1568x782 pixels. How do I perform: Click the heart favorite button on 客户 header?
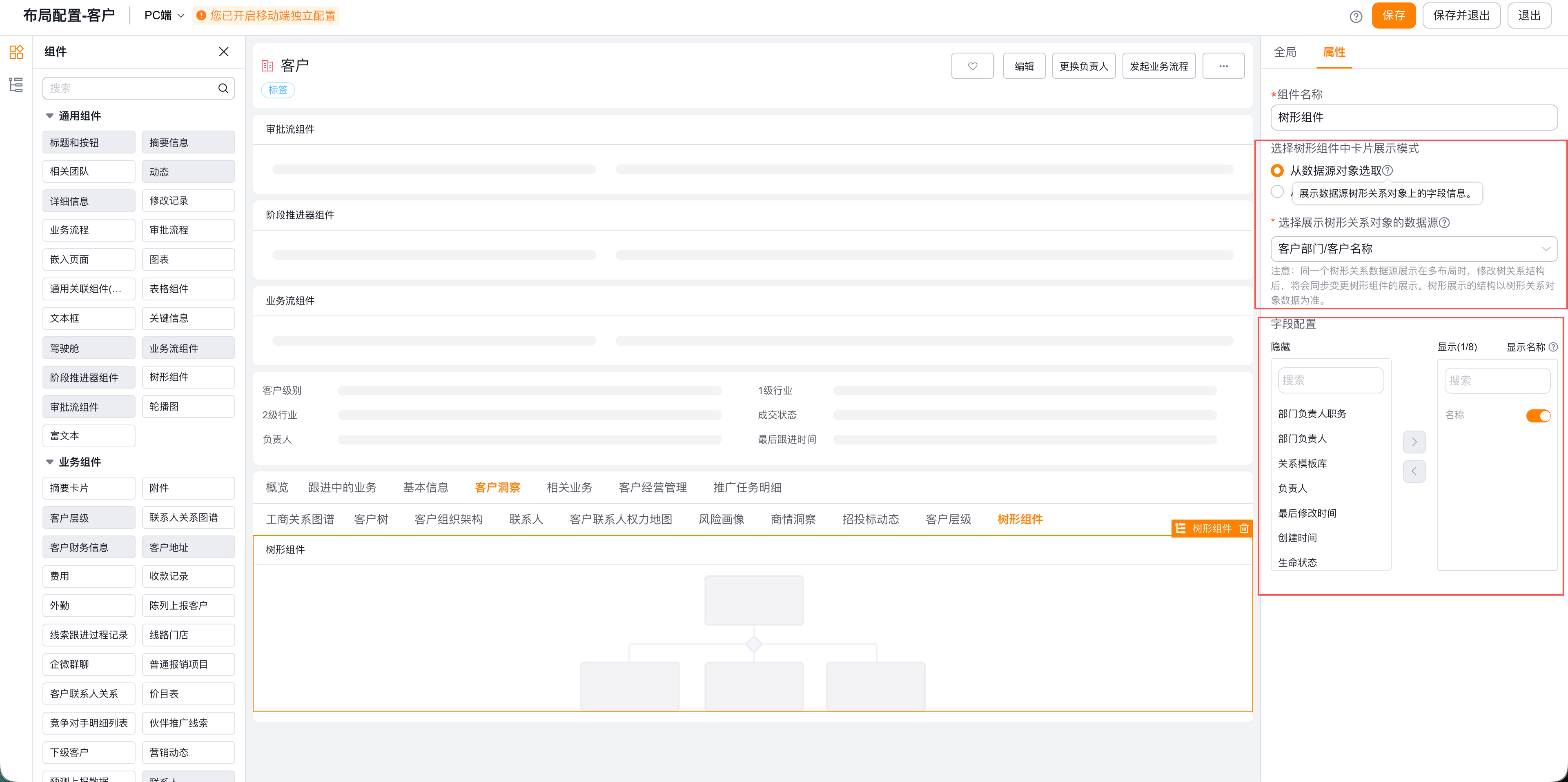coord(972,66)
